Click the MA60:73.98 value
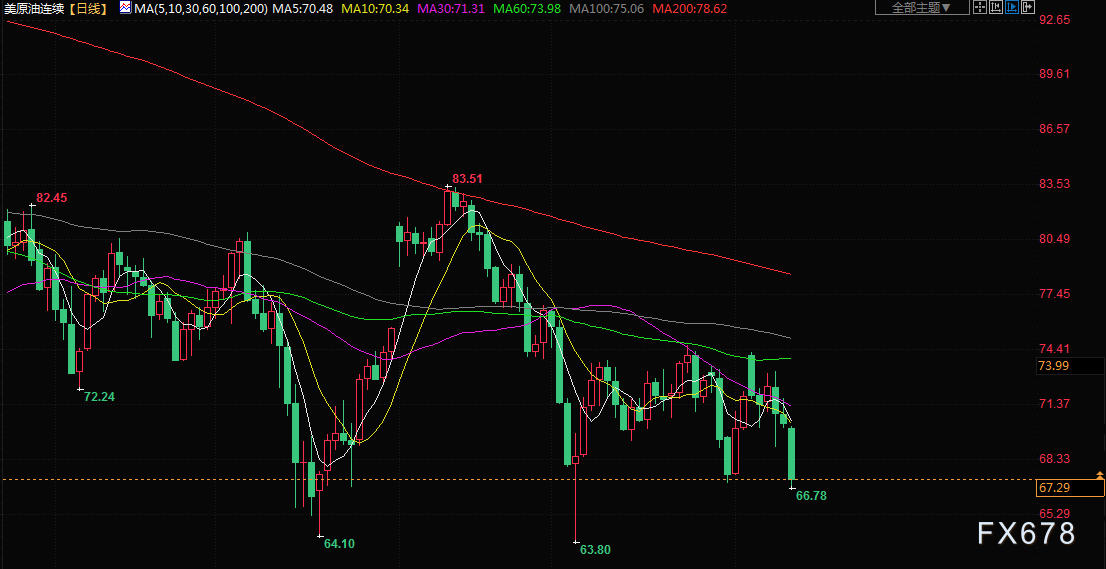 [527, 8]
